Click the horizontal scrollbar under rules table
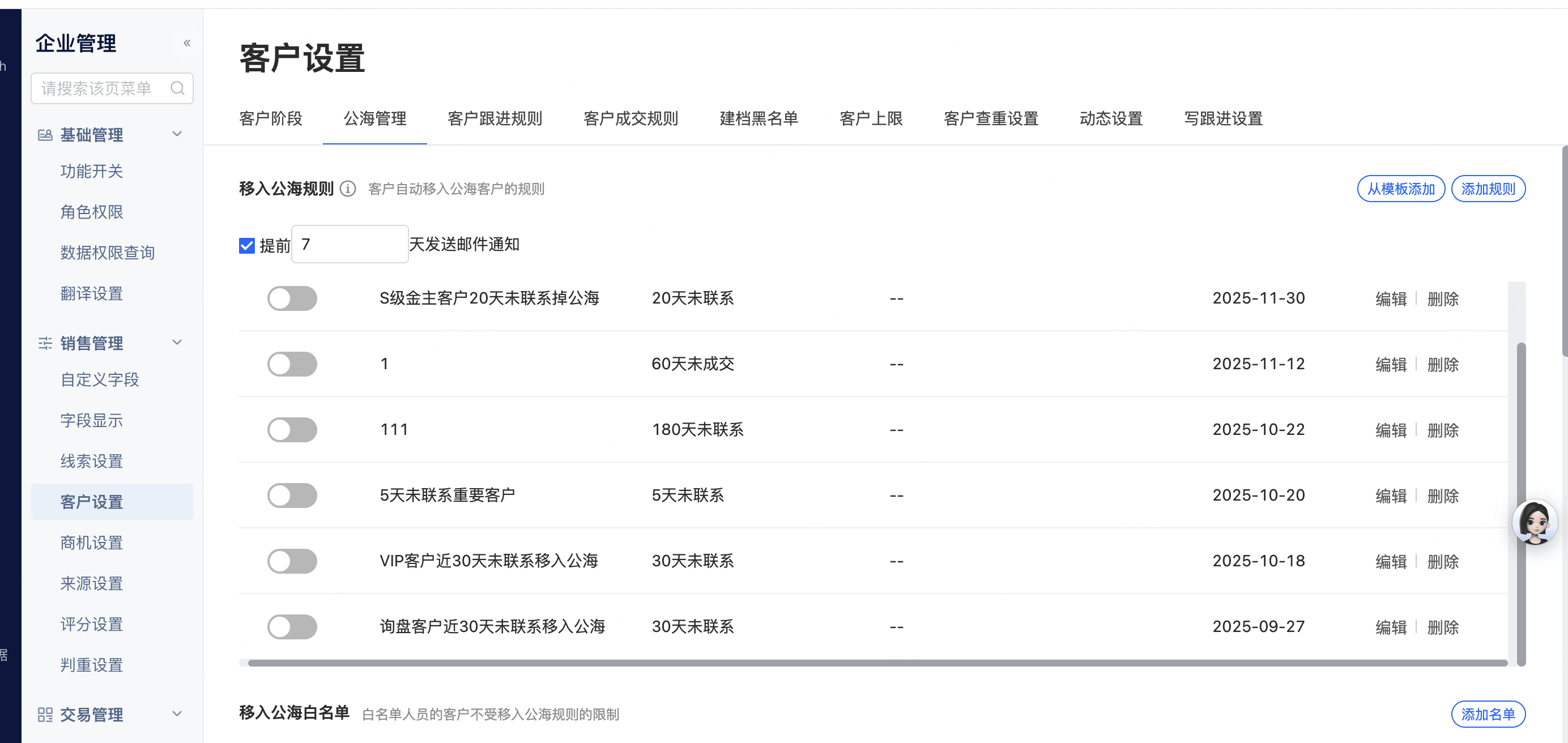The height and width of the screenshot is (743, 1568). 876,663
